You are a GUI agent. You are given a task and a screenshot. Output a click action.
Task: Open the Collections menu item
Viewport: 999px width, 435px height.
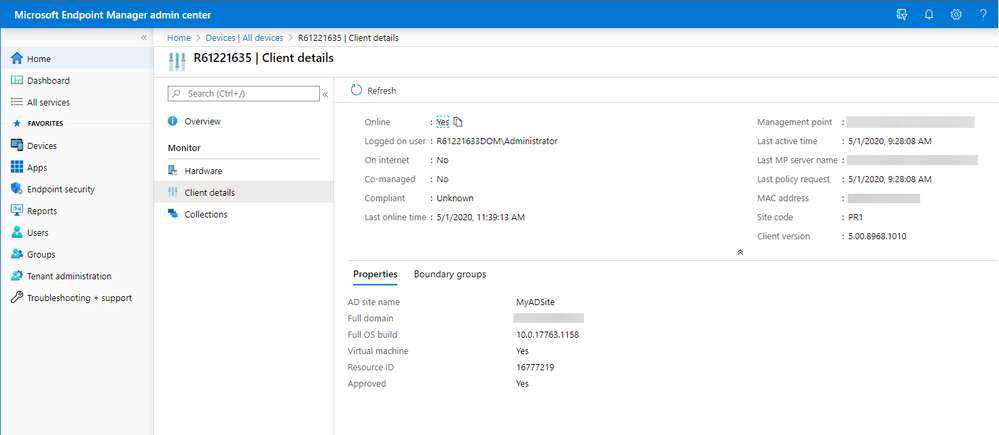pyautogui.click(x=205, y=214)
